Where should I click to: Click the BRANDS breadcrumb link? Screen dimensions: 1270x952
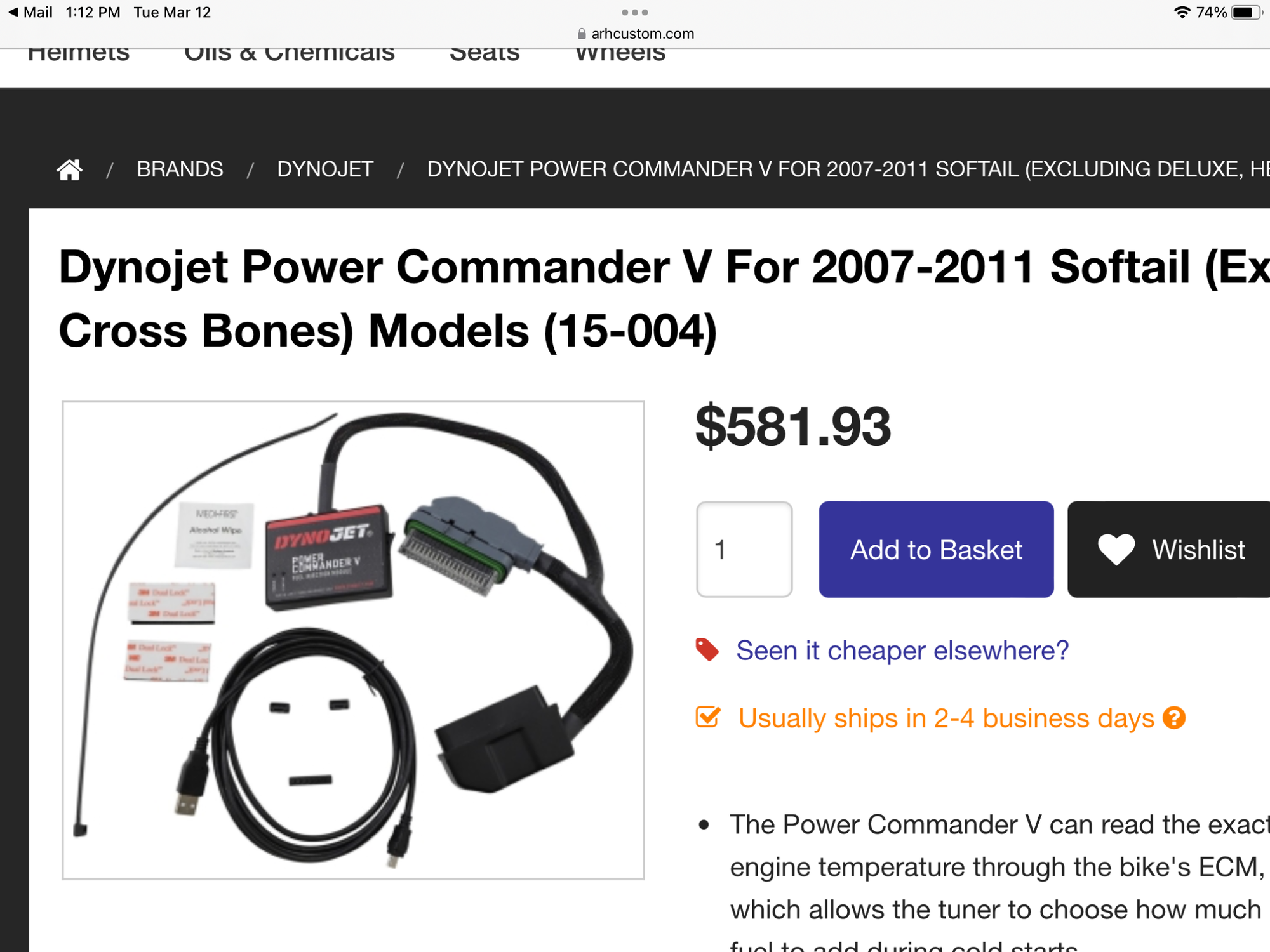pyautogui.click(x=180, y=169)
